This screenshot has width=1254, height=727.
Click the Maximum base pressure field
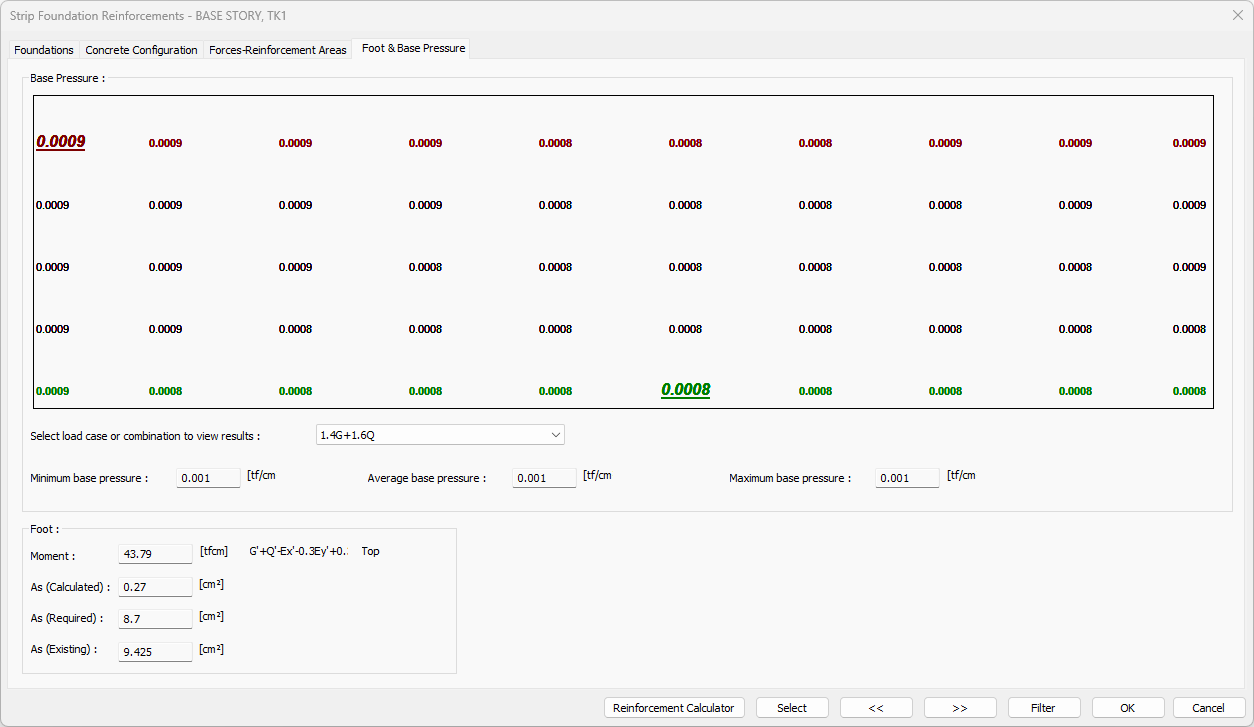pos(907,478)
